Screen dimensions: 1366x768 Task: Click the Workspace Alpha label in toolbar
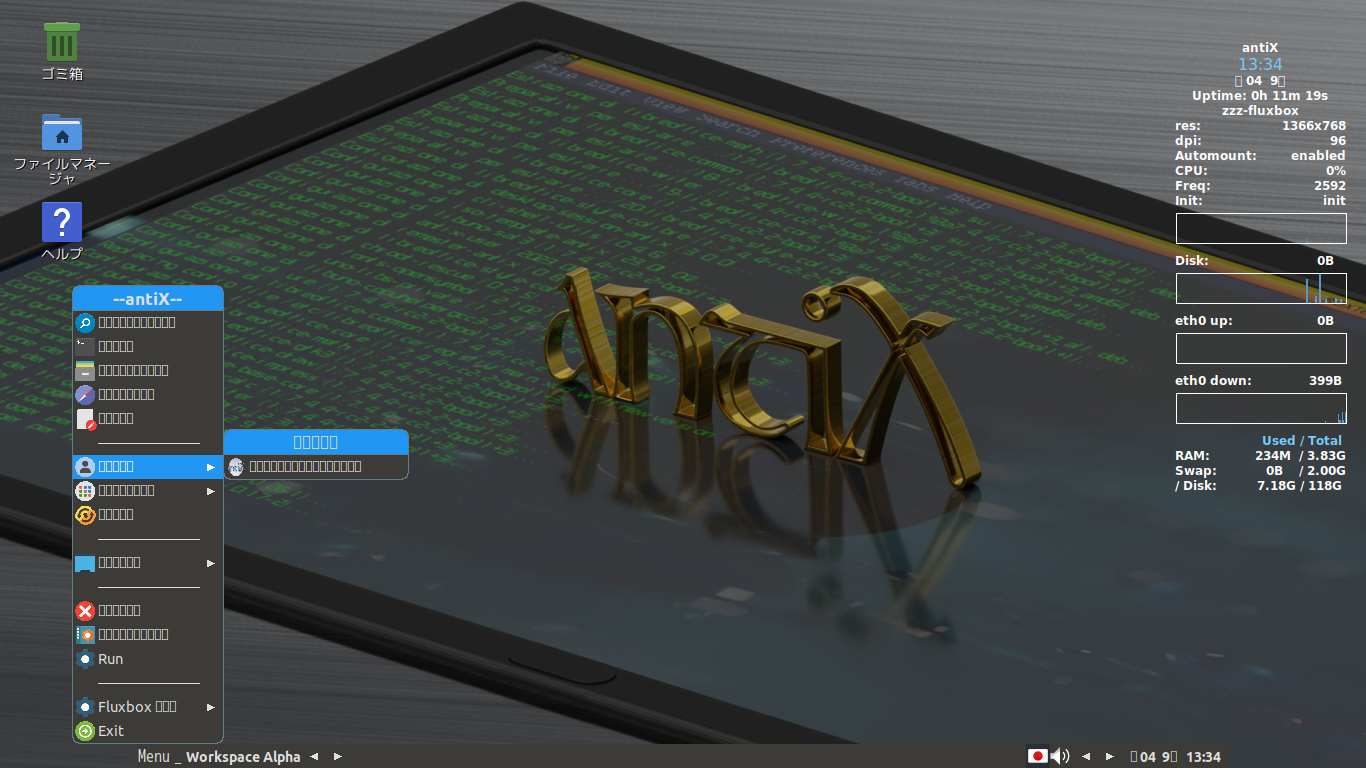point(243,757)
